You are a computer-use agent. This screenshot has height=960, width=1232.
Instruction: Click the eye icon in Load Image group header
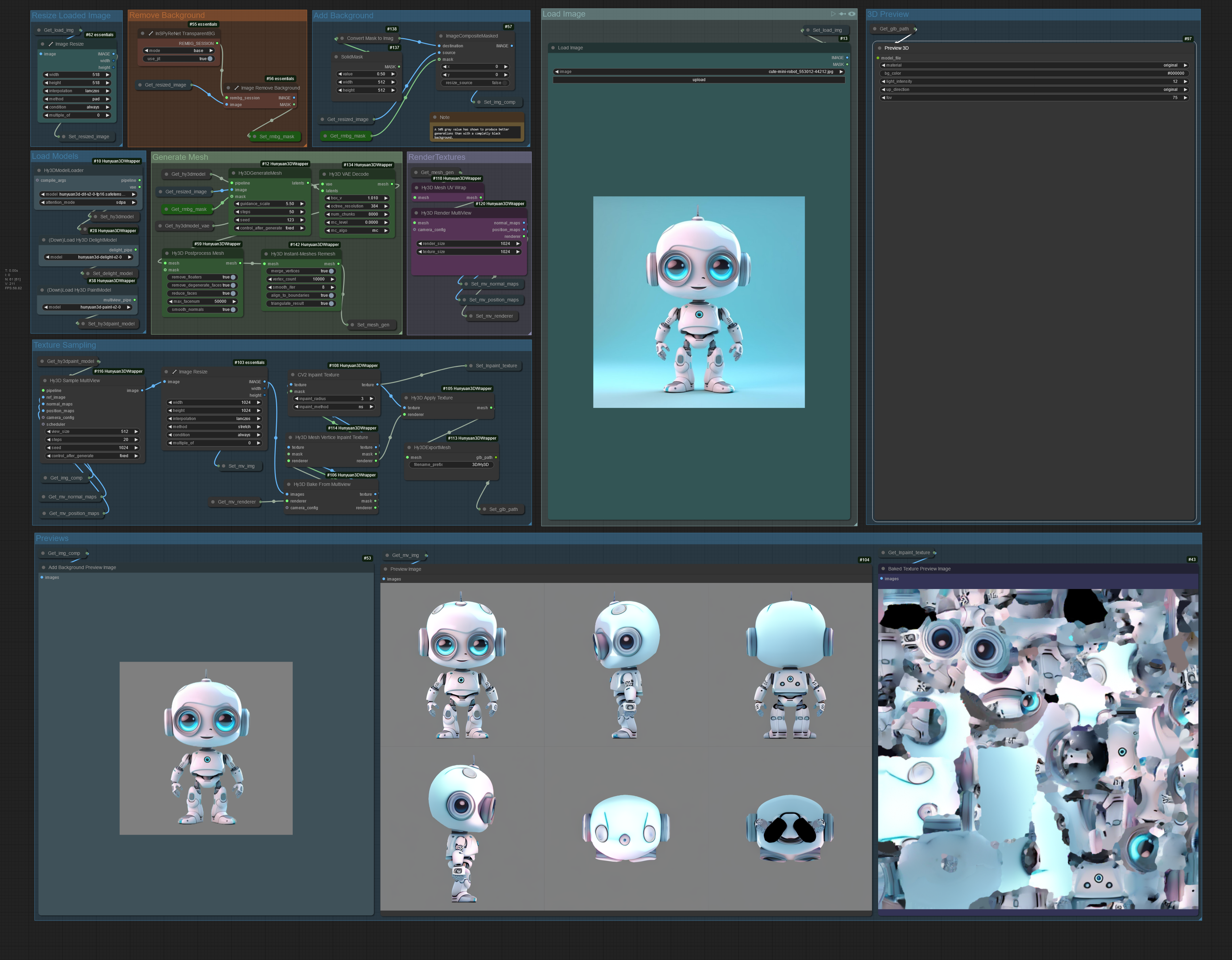click(x=852, y=14)
